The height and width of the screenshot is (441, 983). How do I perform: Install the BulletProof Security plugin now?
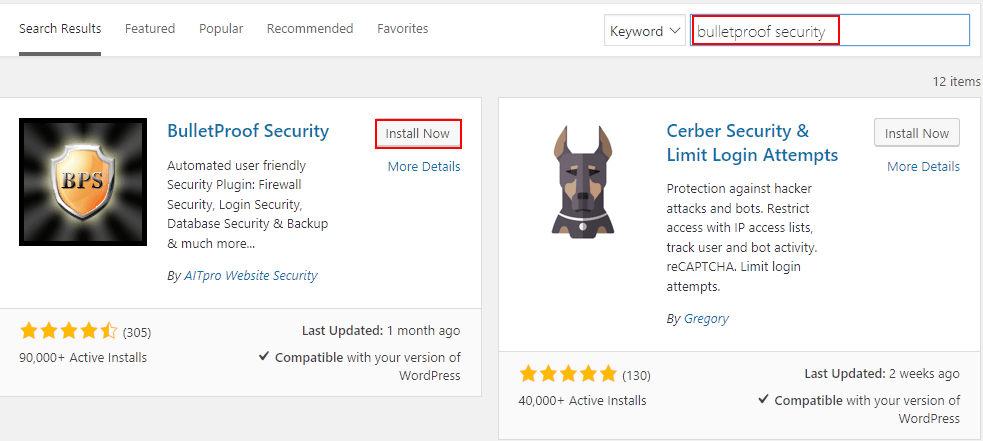click(418, 134)
